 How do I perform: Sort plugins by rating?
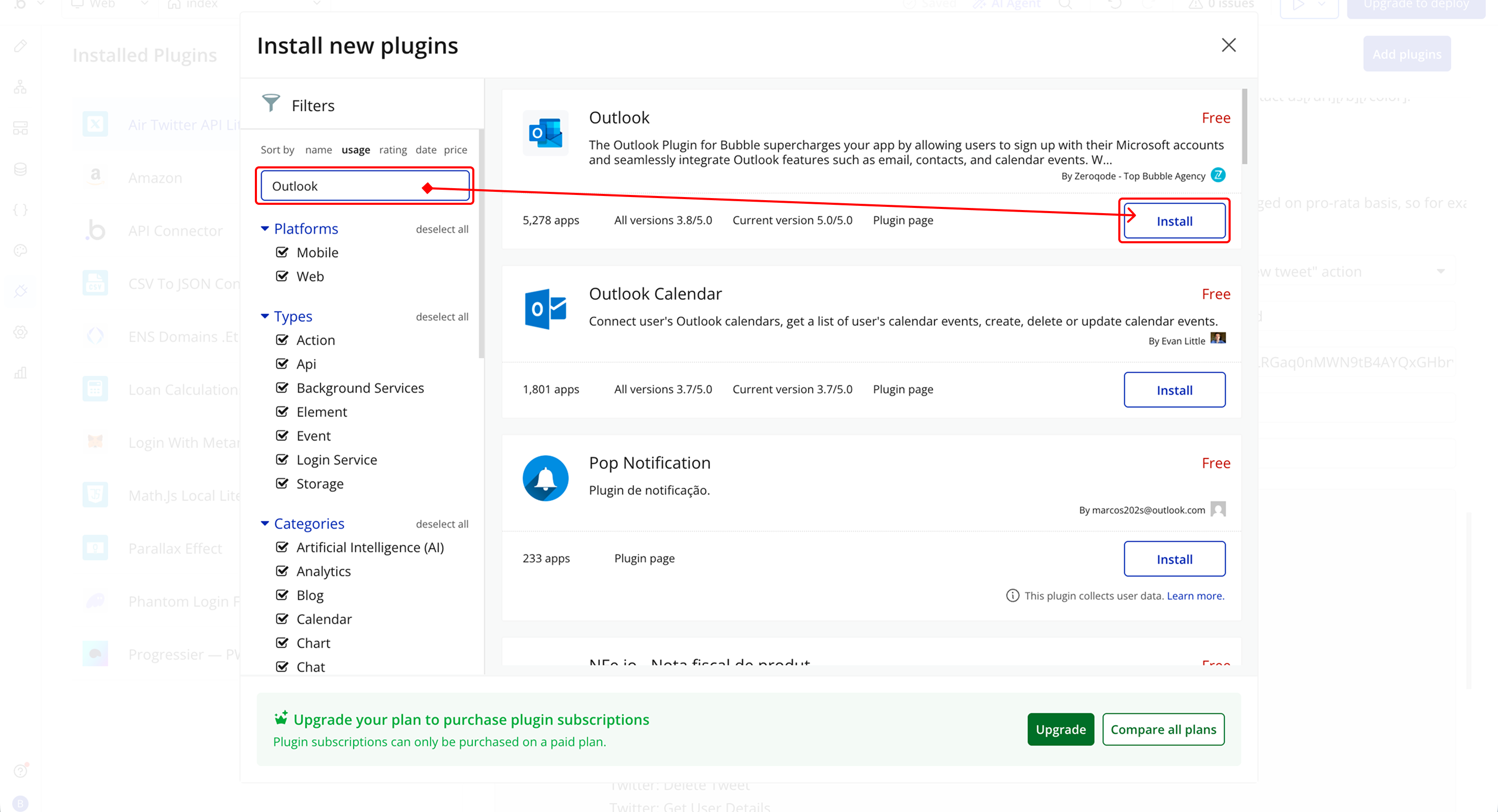click(393, 150)
